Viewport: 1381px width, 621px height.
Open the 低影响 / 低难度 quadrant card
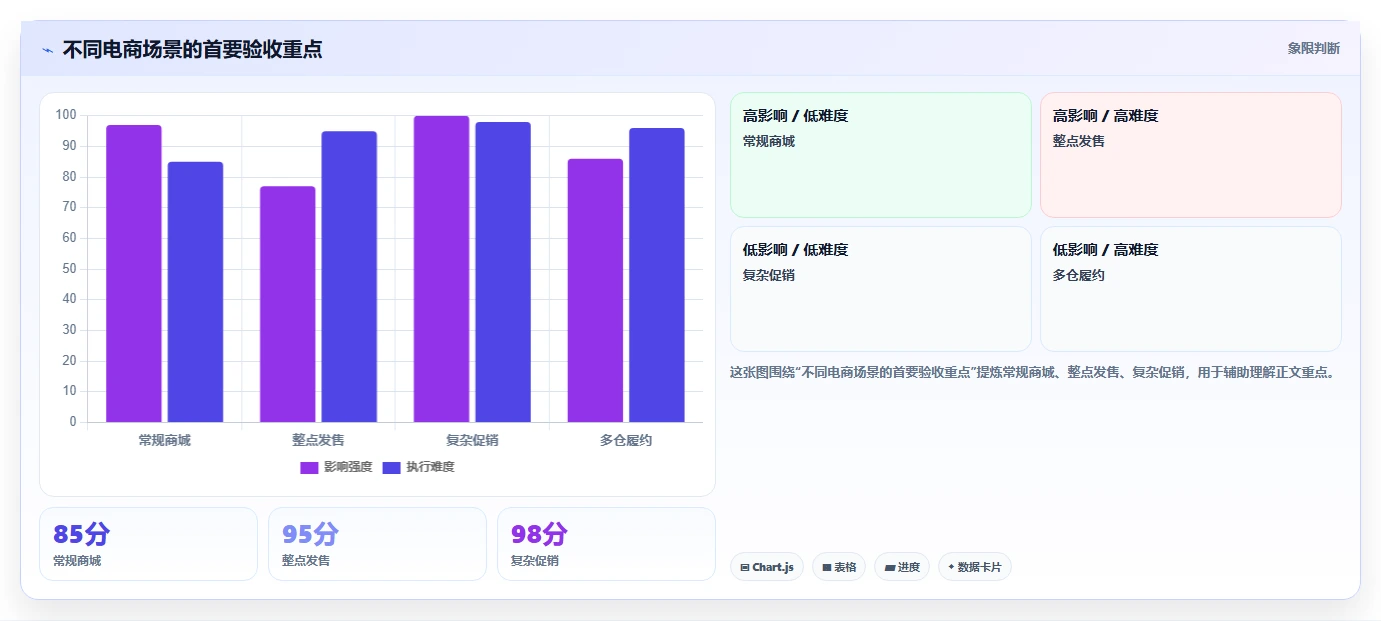point(881,289)
